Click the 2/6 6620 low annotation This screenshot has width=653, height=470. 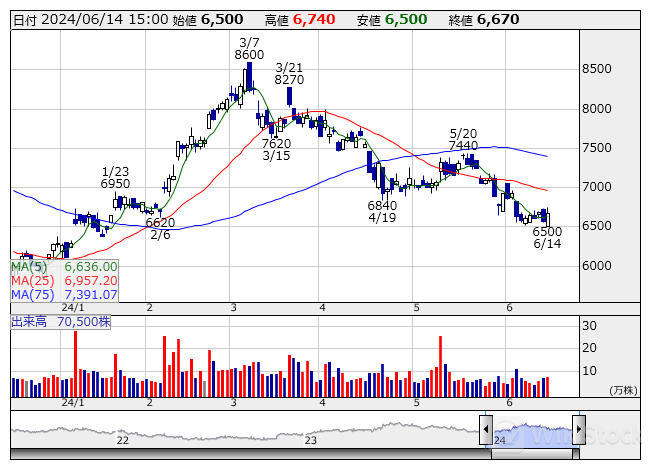click(x=160, y=228)
